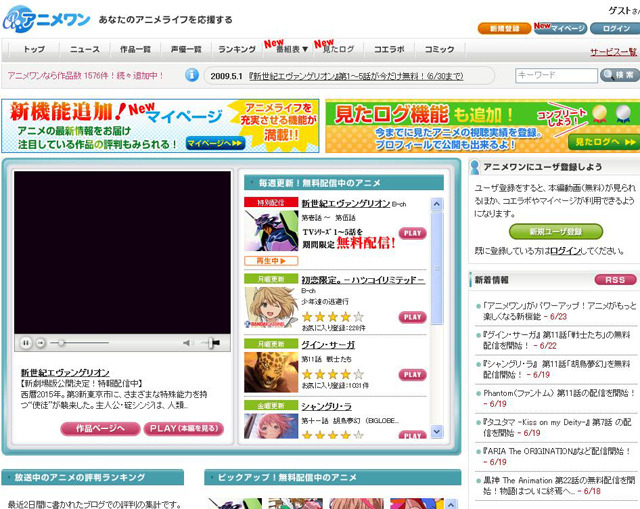Pause the video with the pause button
The image size is (640, 509).
click(x=26, y=343)
